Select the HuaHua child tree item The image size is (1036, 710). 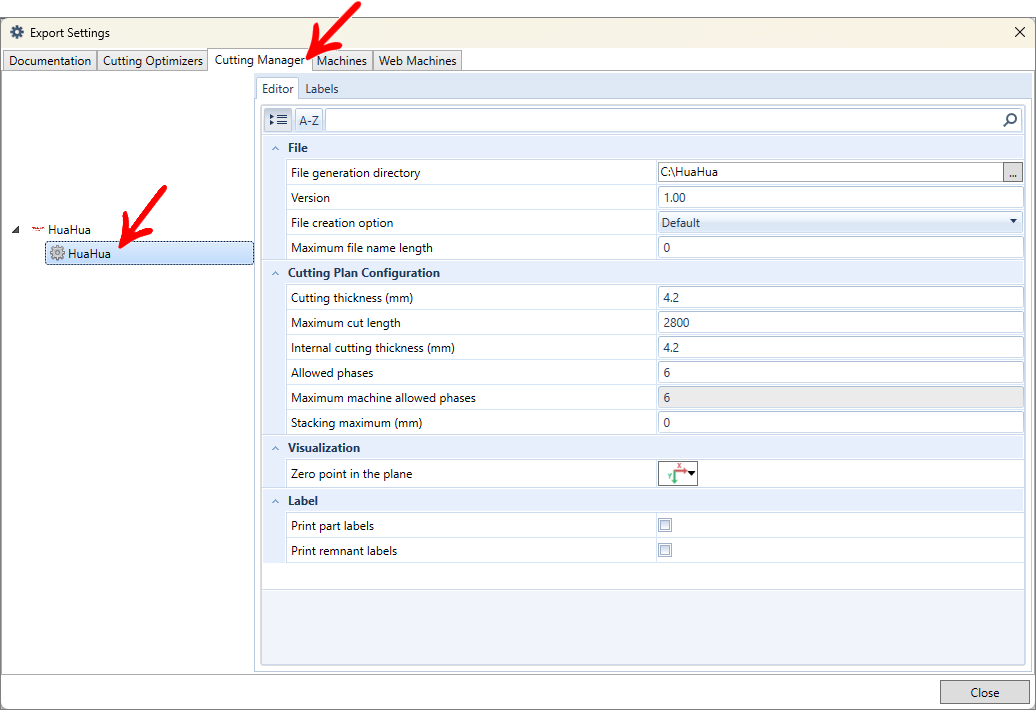pos(149,253)
